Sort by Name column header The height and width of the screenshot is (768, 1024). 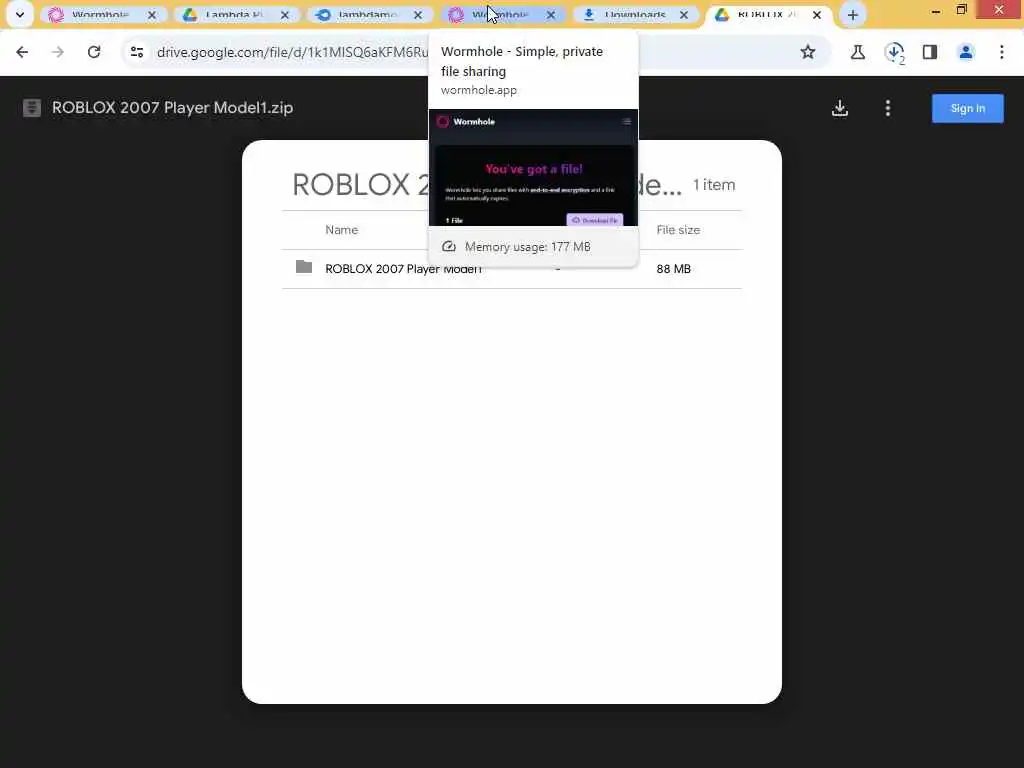tap(342, 230)
